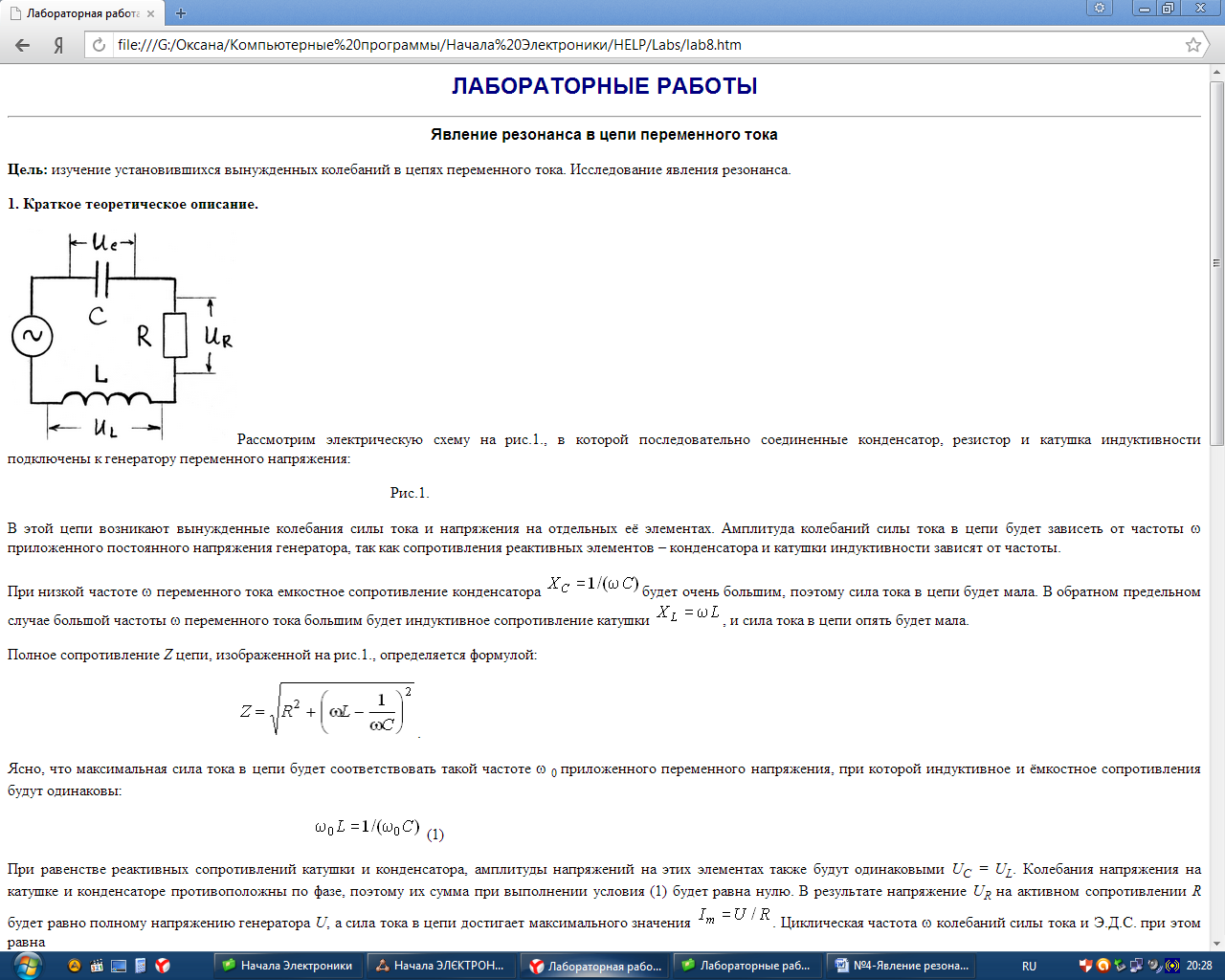
Task: Switch to Начала Электроники taskbar window
Action: 289,966
